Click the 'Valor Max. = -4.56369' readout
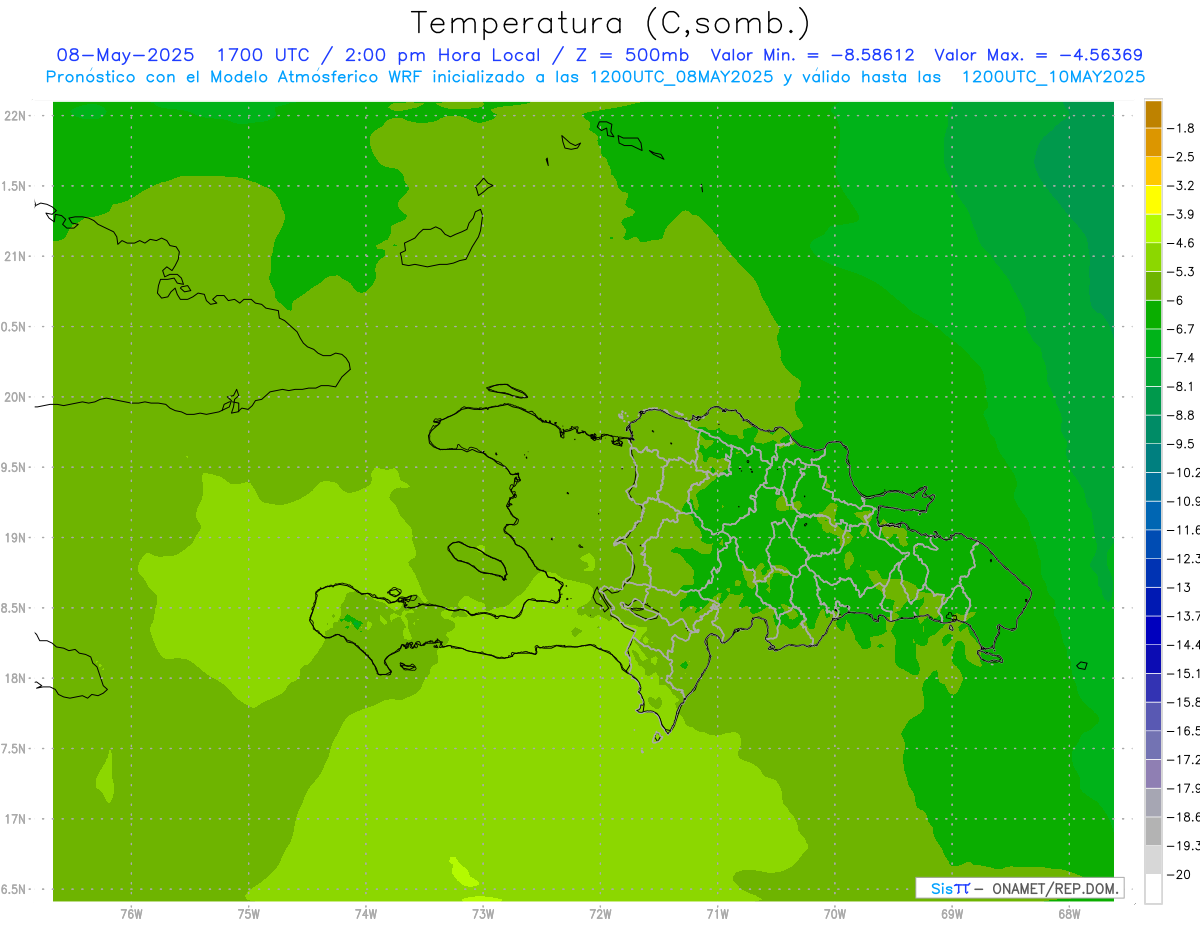 1038,55
